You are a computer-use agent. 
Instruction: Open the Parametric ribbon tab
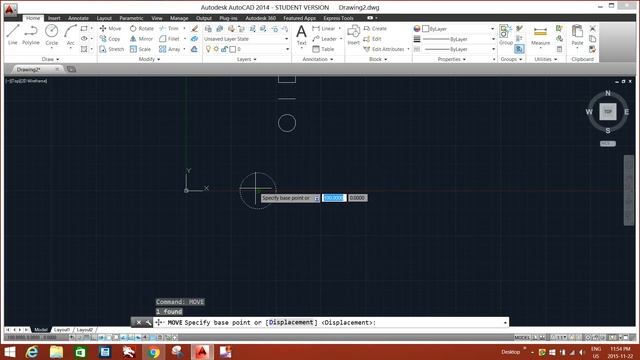[131, 18]
